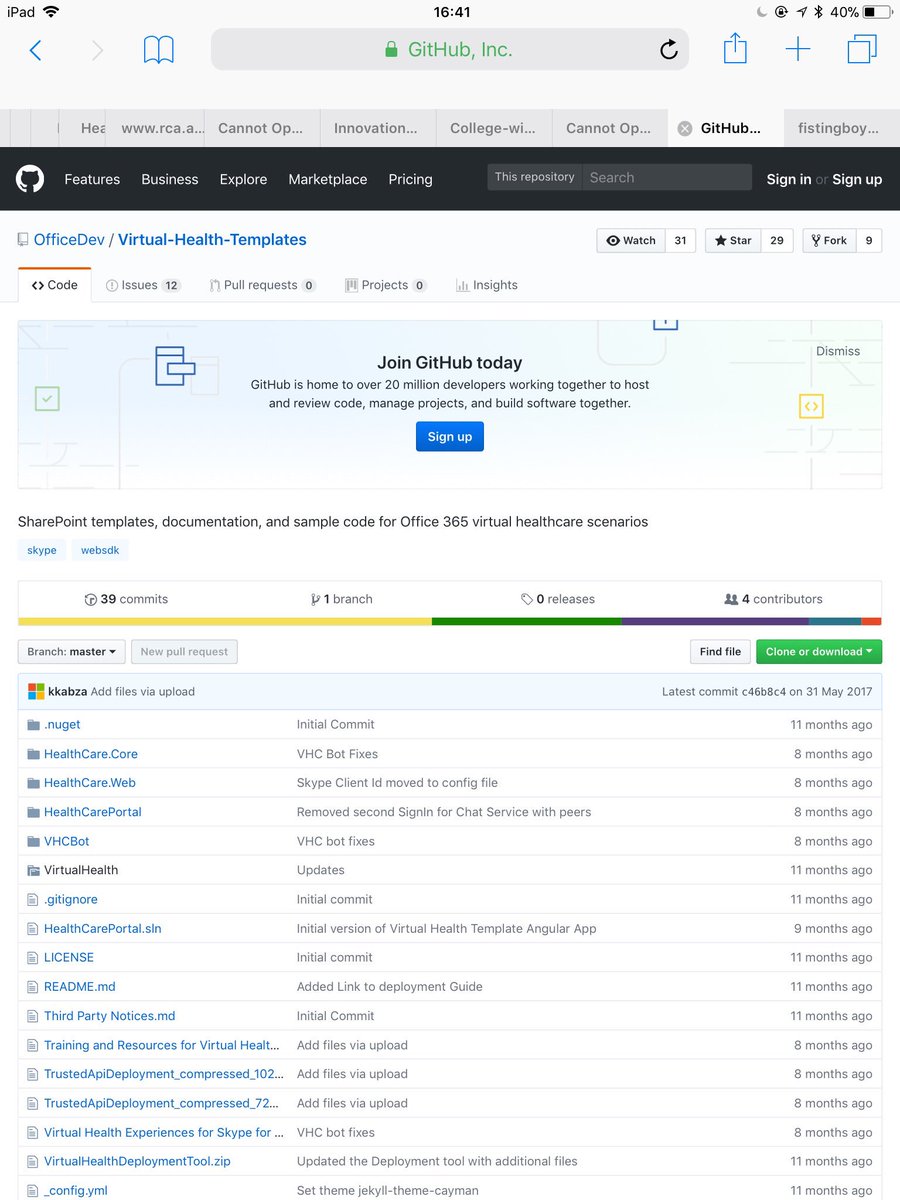Open the Explore menu item

point(243,180)
